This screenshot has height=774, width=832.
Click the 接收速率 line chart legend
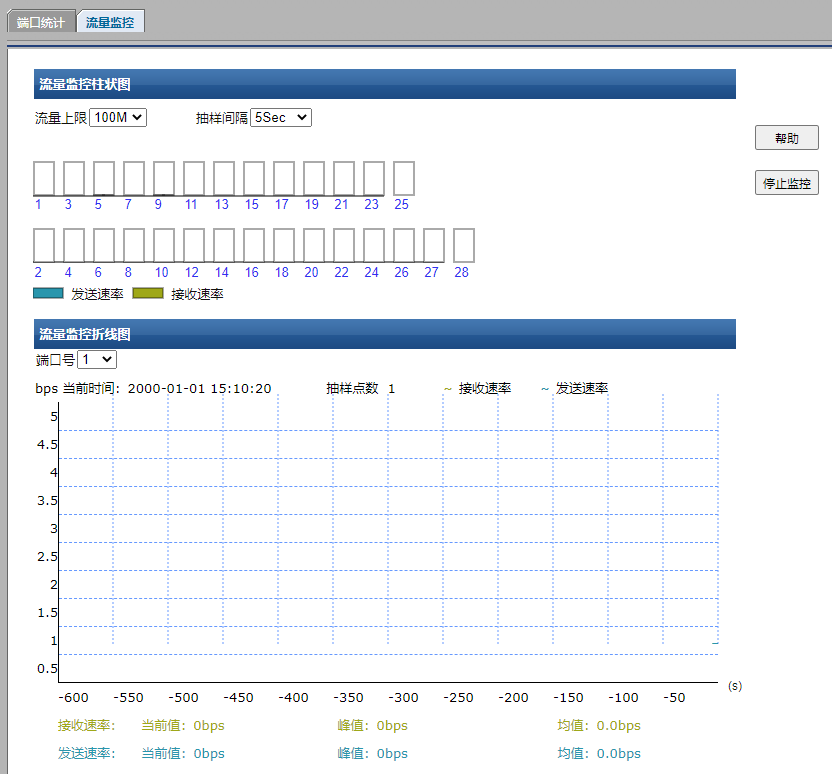(478, 388)
